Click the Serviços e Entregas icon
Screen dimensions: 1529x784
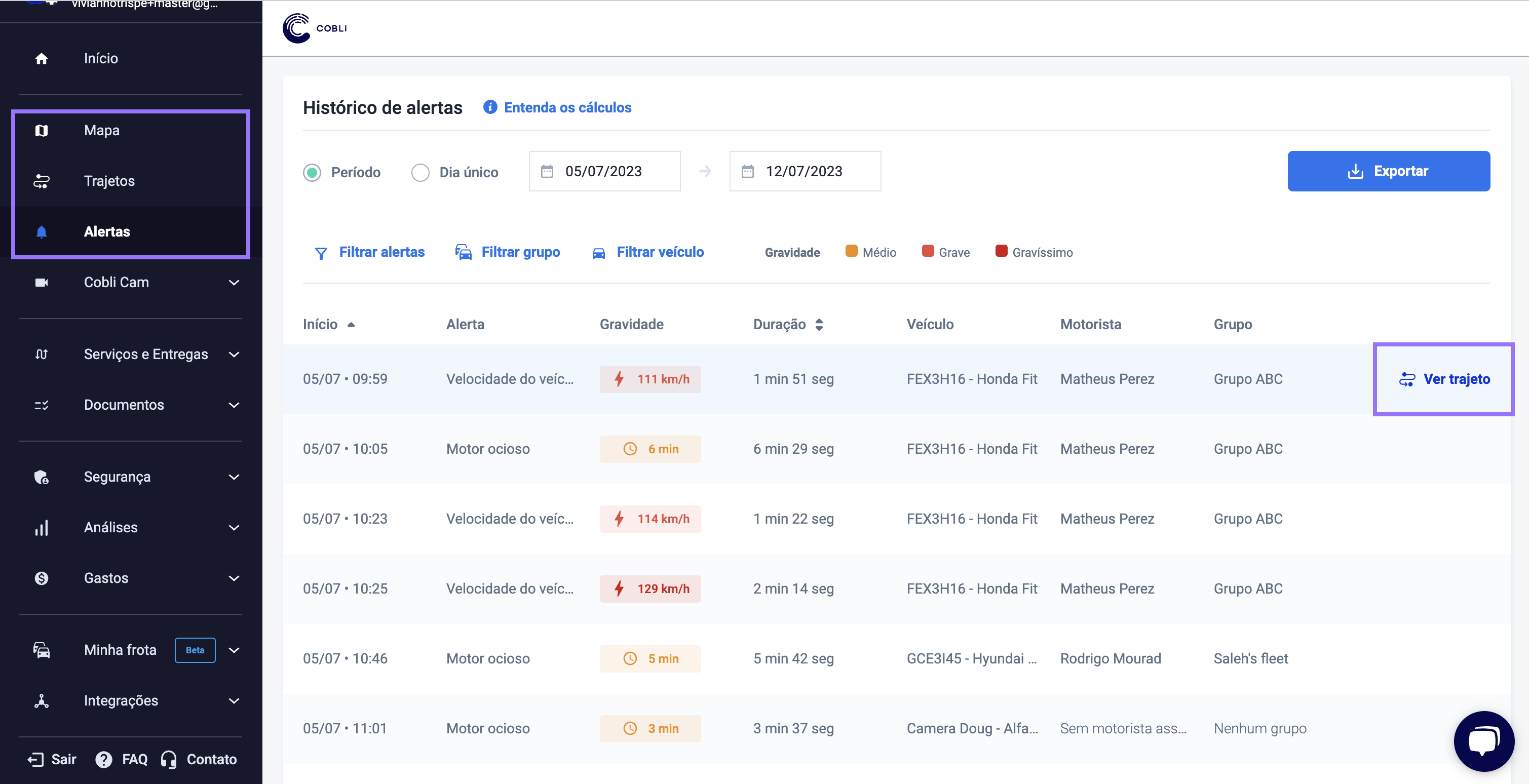click(x=41, y=355)
